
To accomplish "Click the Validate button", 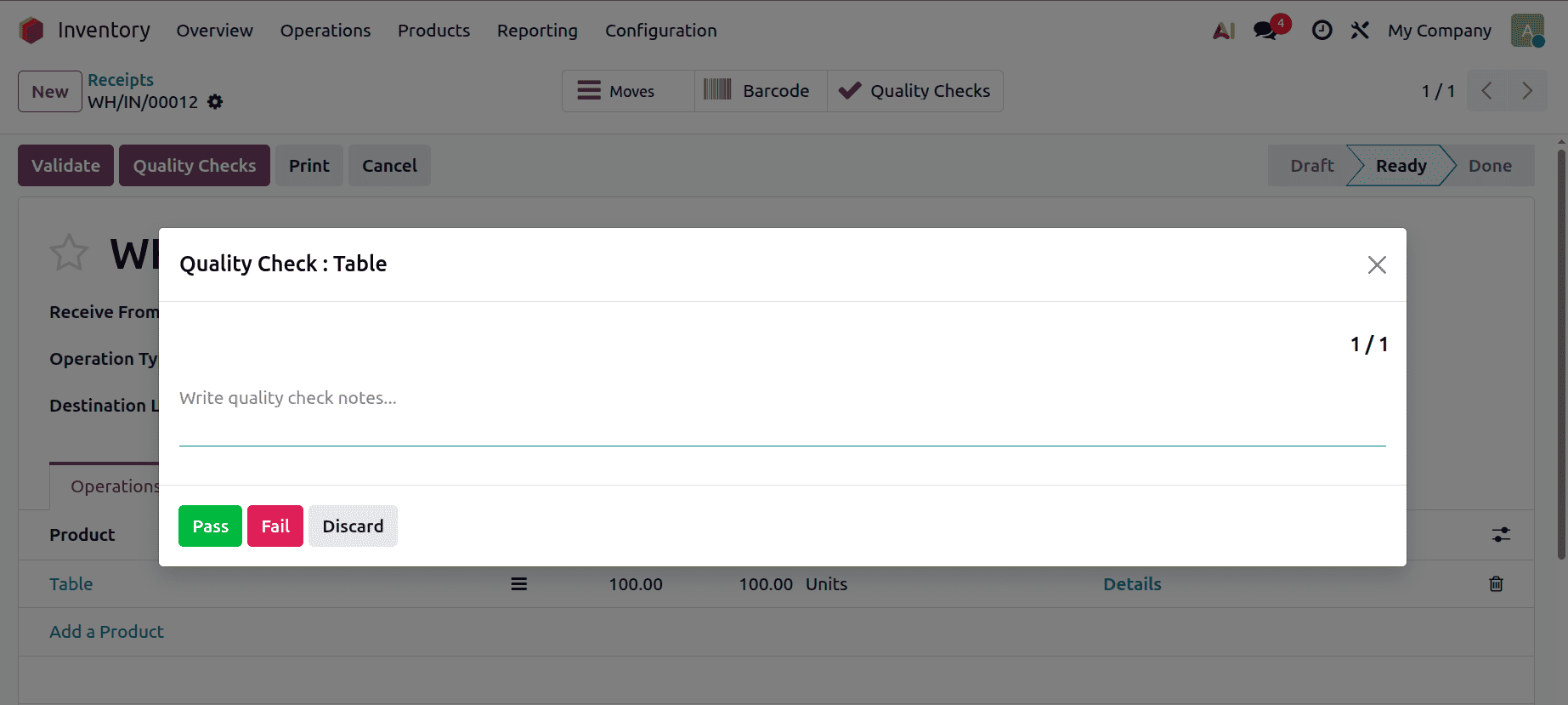I will click(x=65, y=165).
